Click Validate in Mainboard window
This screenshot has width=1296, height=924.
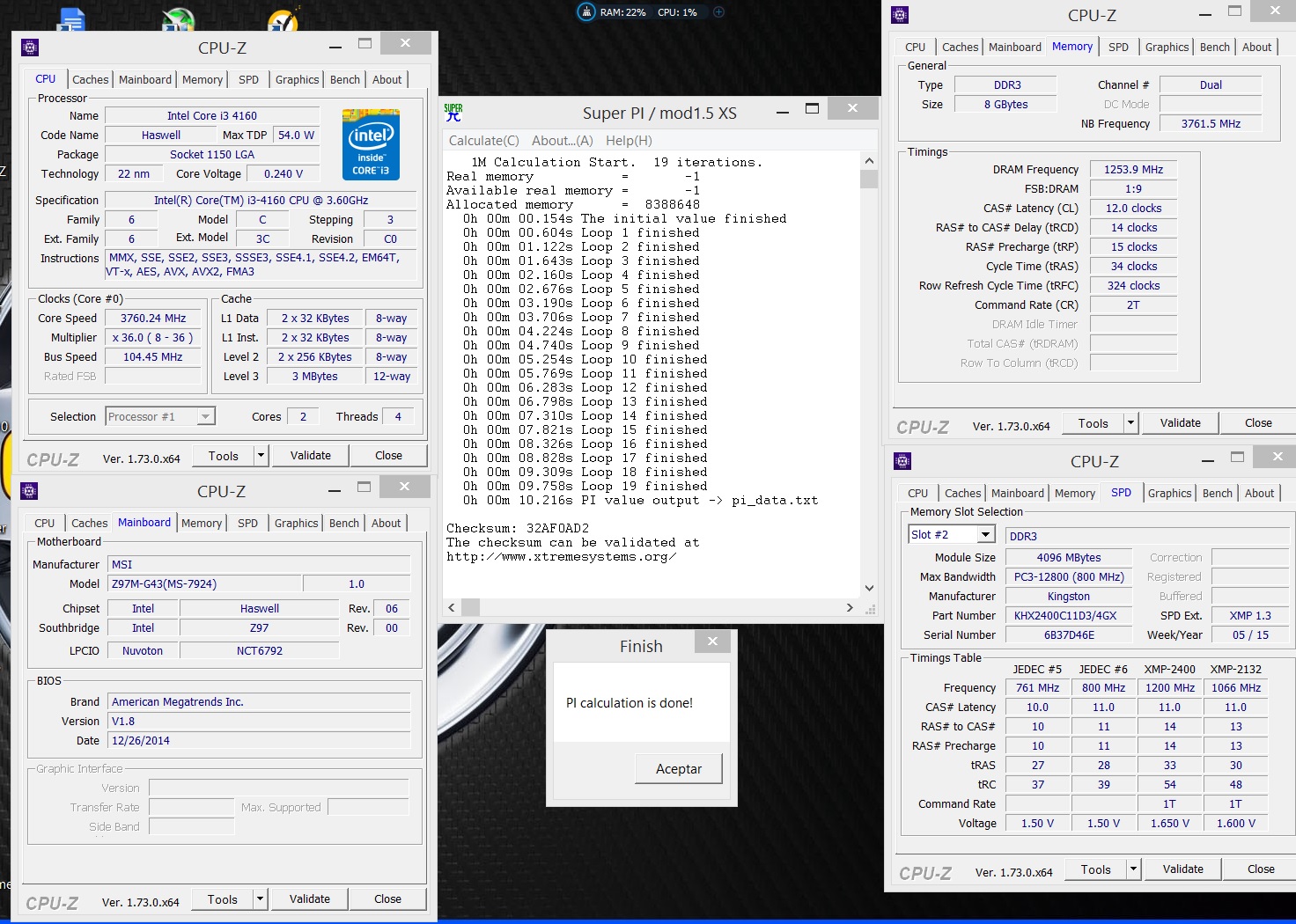[x=310, y=899]
